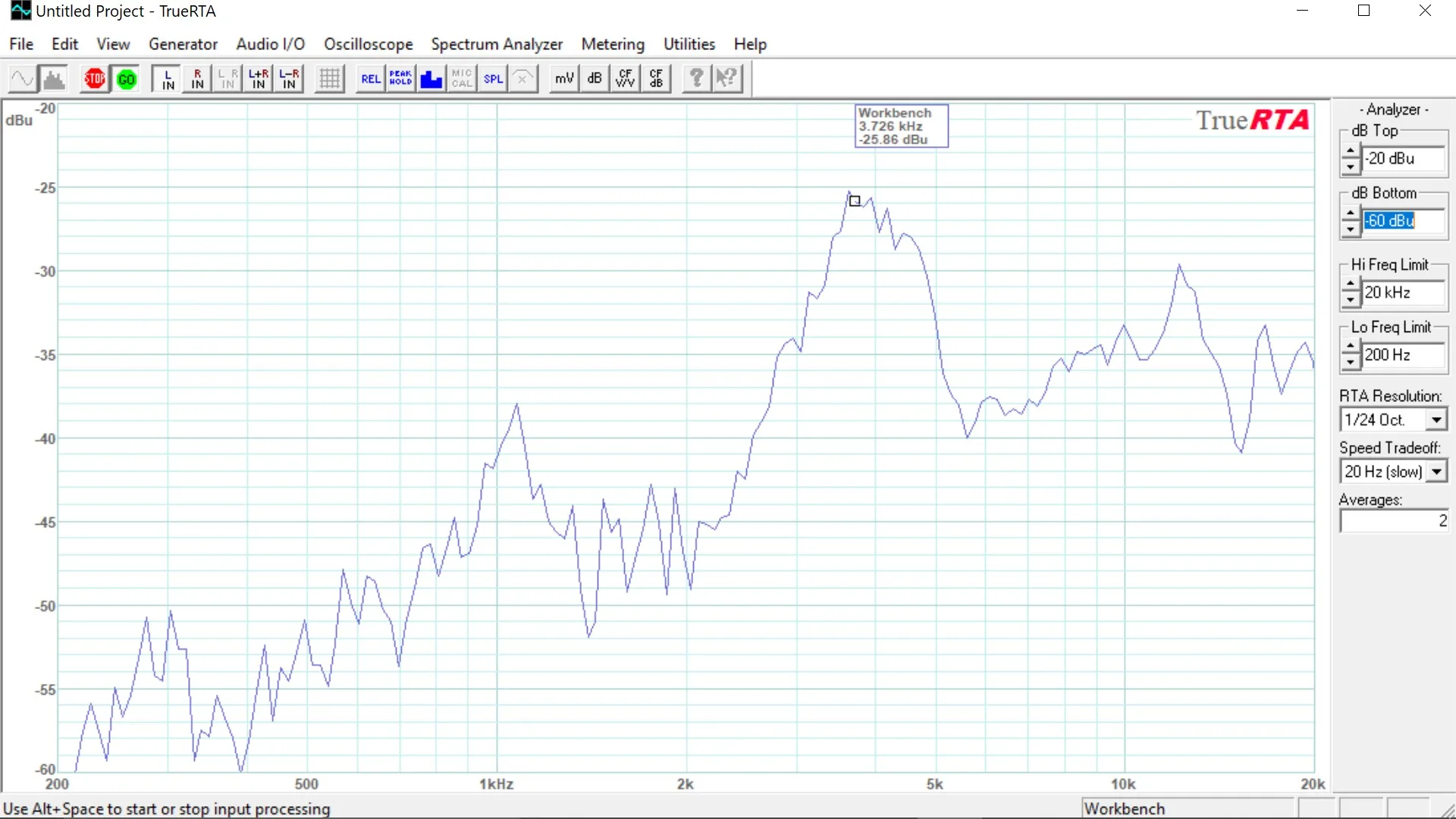Screen dimensions: 1456x819
Task: Click the red STOP button
Action: pyautogui.click(x=95, y=78)
